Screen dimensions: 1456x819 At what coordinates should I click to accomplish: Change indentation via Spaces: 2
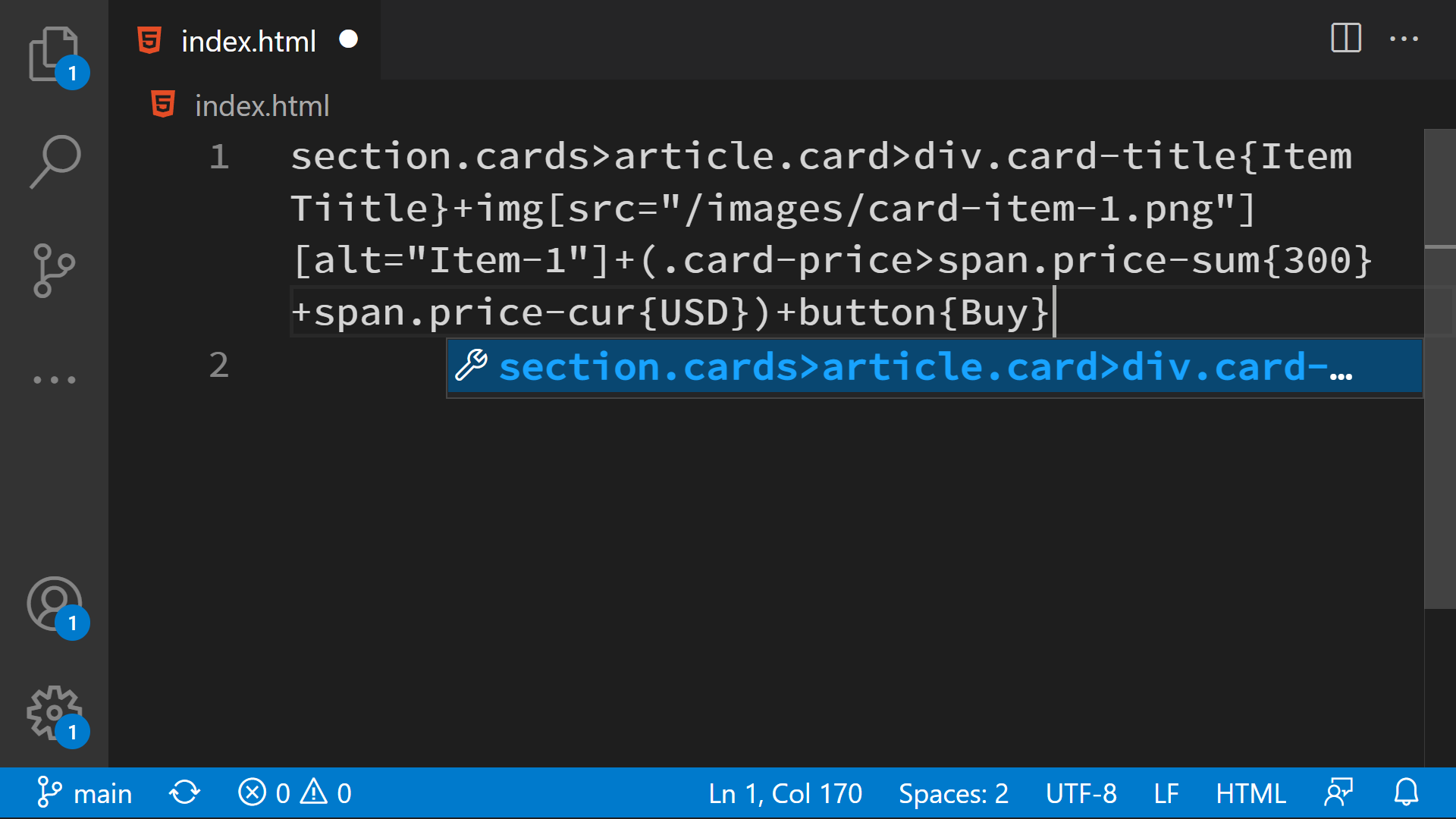[x=953, y=793]
